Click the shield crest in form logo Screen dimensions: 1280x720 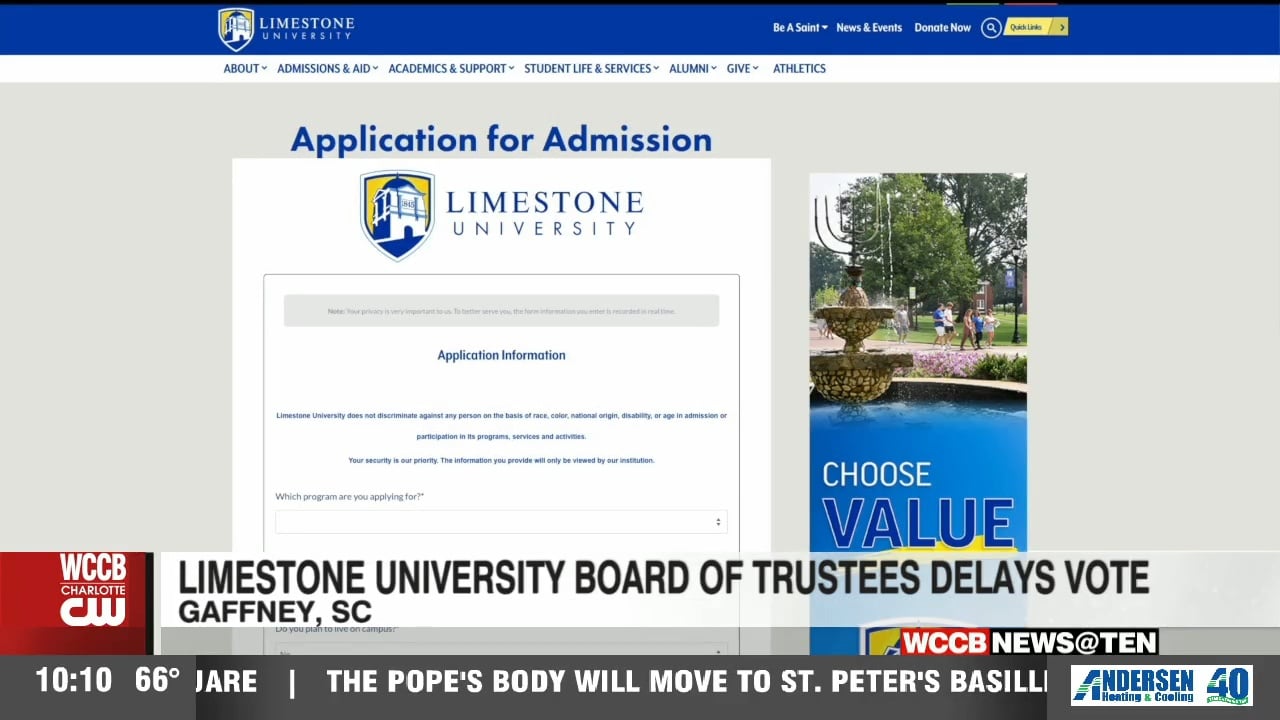click(397, 215)
